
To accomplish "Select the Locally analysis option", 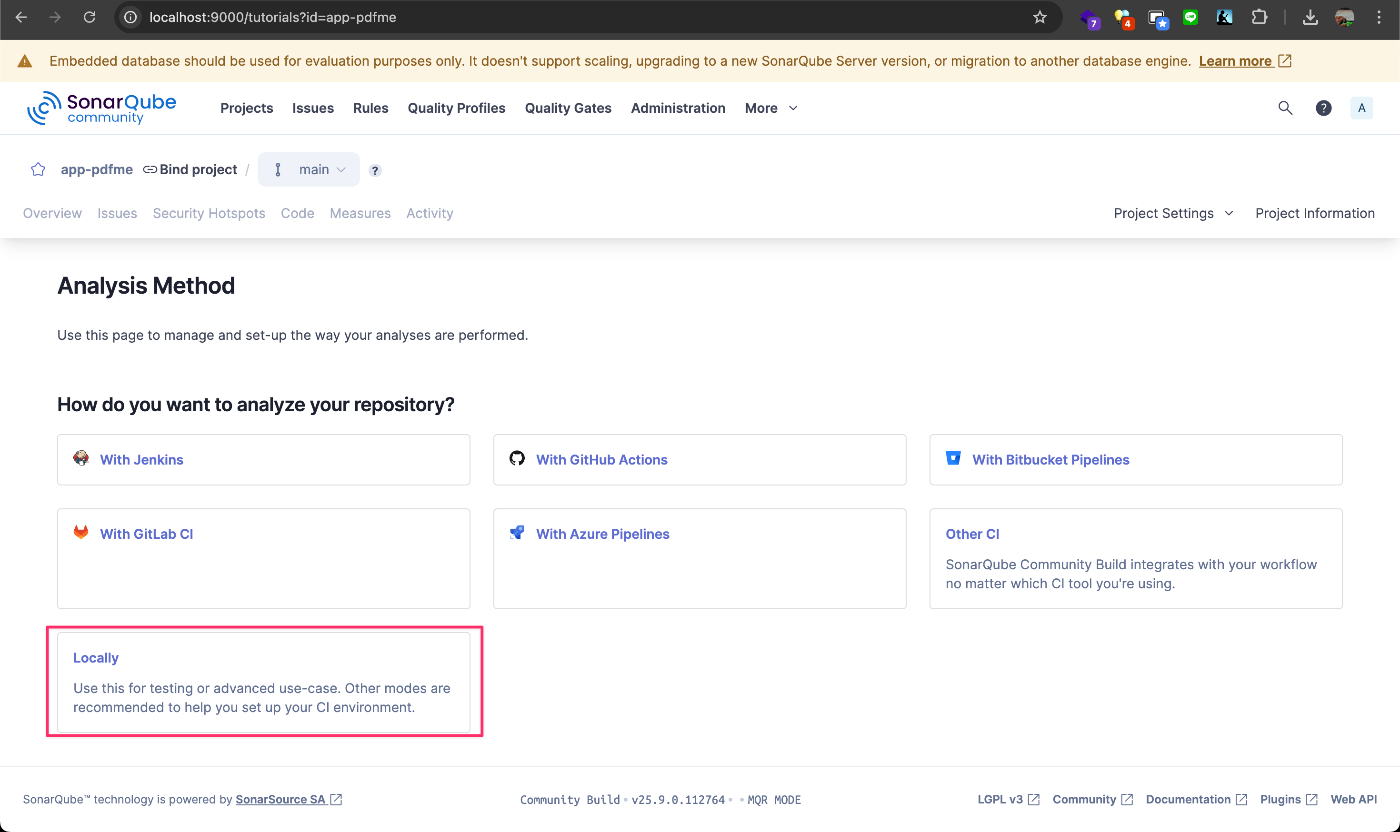I will click(x=263, y=682).
